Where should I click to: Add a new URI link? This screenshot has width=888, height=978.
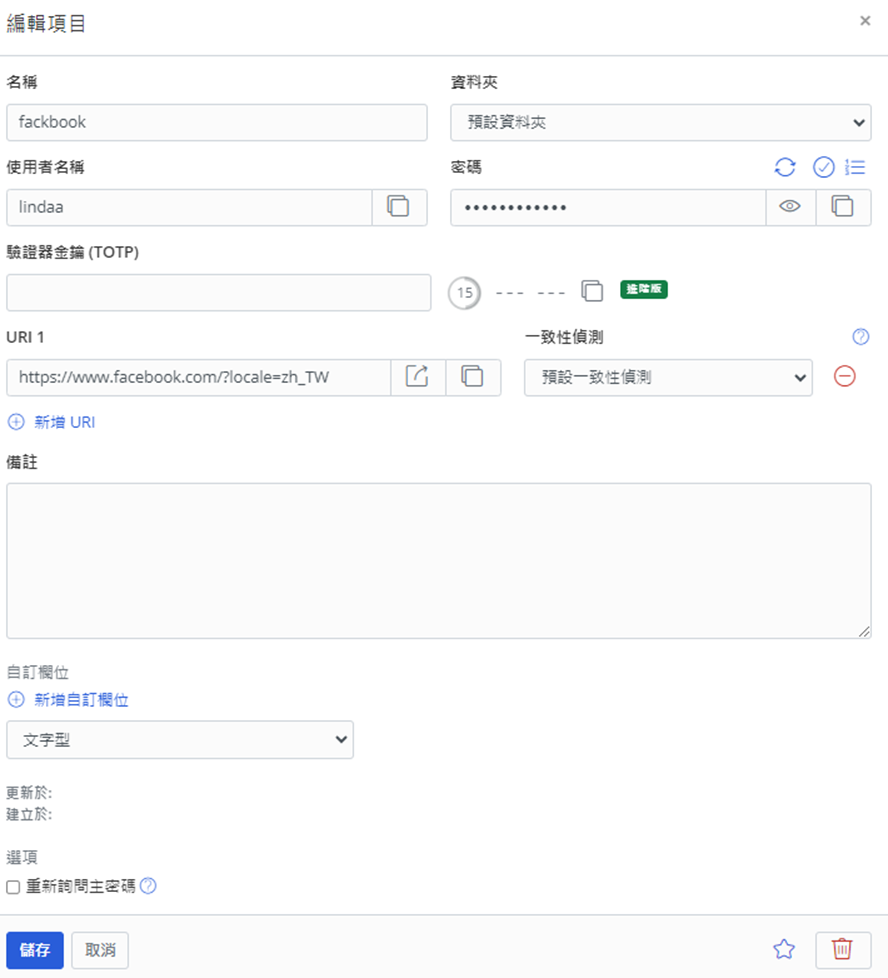(x=51, y=422)
